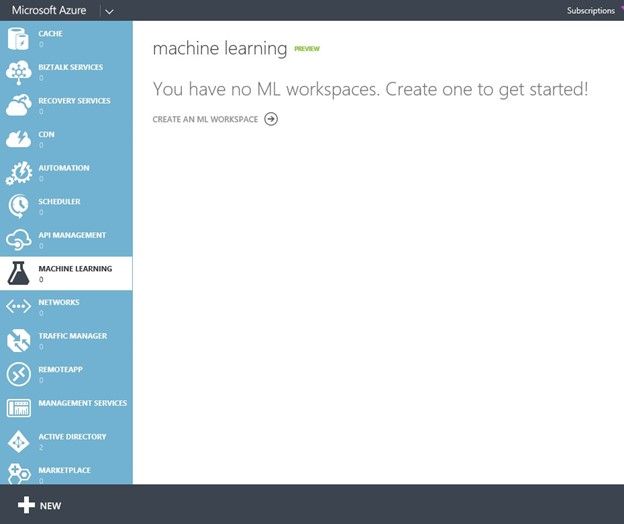Select the Scheduler clock icon

pos(18,206)
